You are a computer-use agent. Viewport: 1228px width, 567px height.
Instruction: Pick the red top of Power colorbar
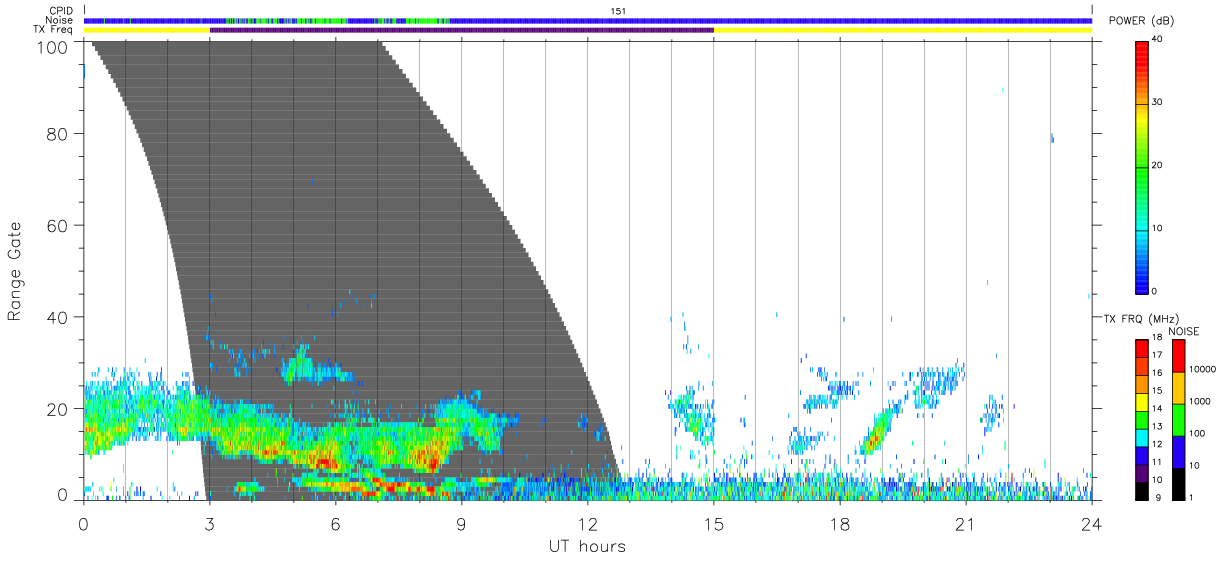point(1141,50)
